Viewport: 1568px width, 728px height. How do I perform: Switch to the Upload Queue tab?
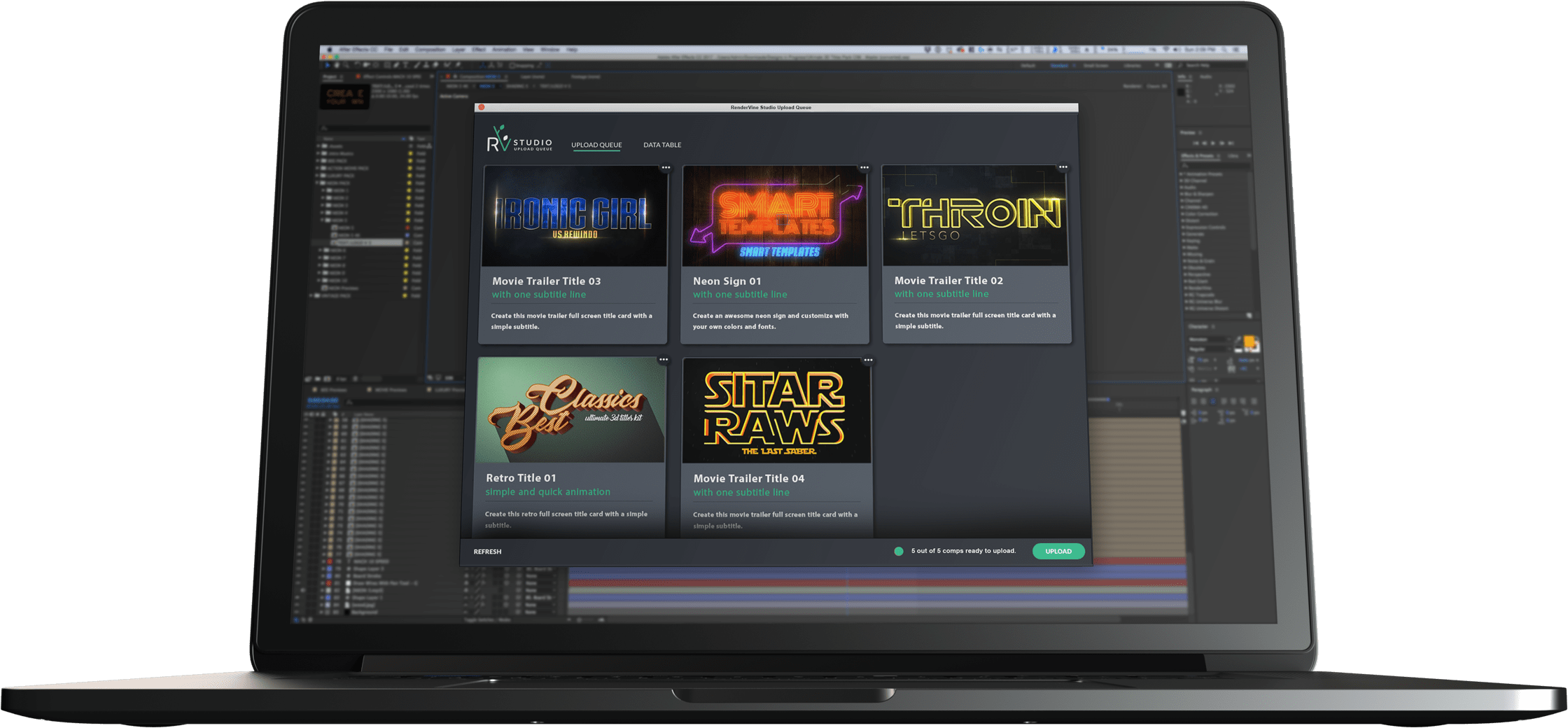[596, 145]
